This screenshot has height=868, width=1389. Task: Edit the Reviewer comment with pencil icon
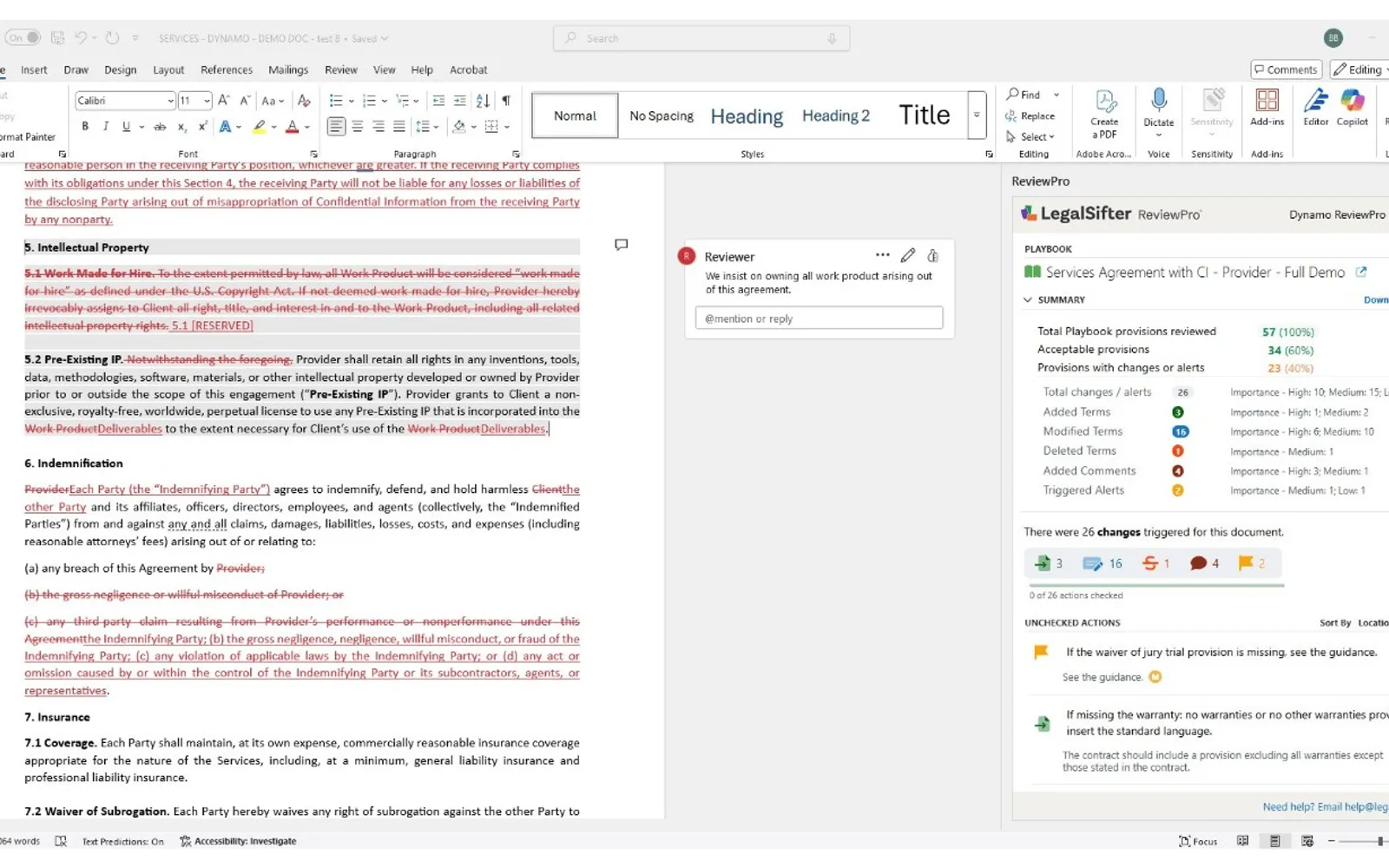pos(908,255)
